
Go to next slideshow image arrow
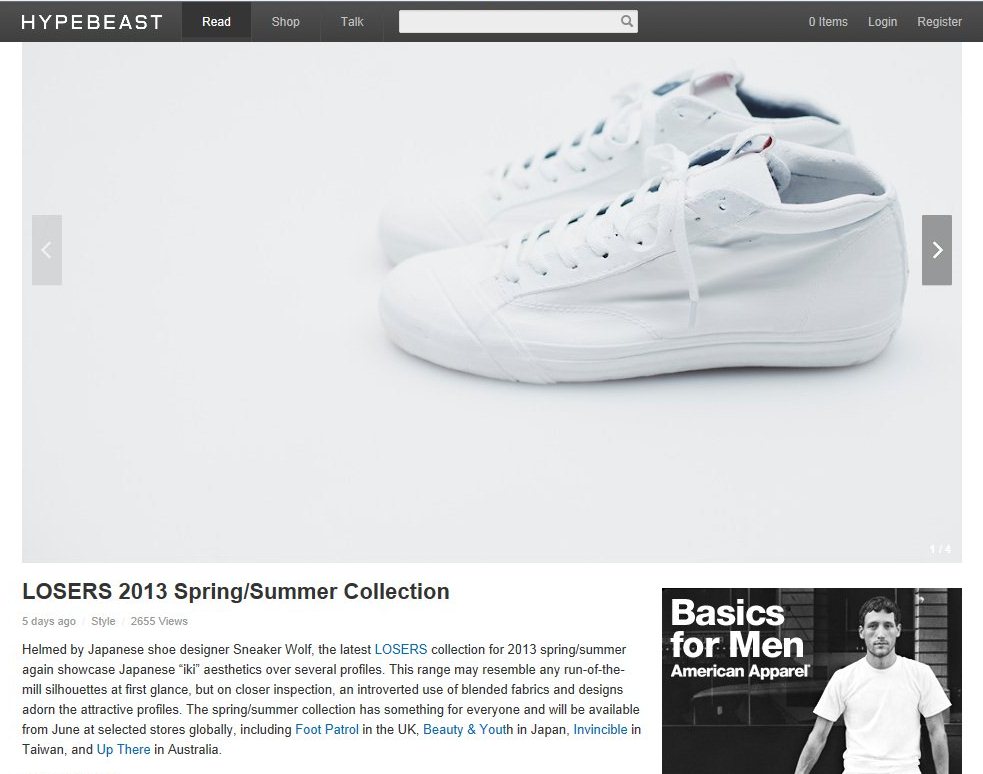pyautogui.click(x=937, y=250)
